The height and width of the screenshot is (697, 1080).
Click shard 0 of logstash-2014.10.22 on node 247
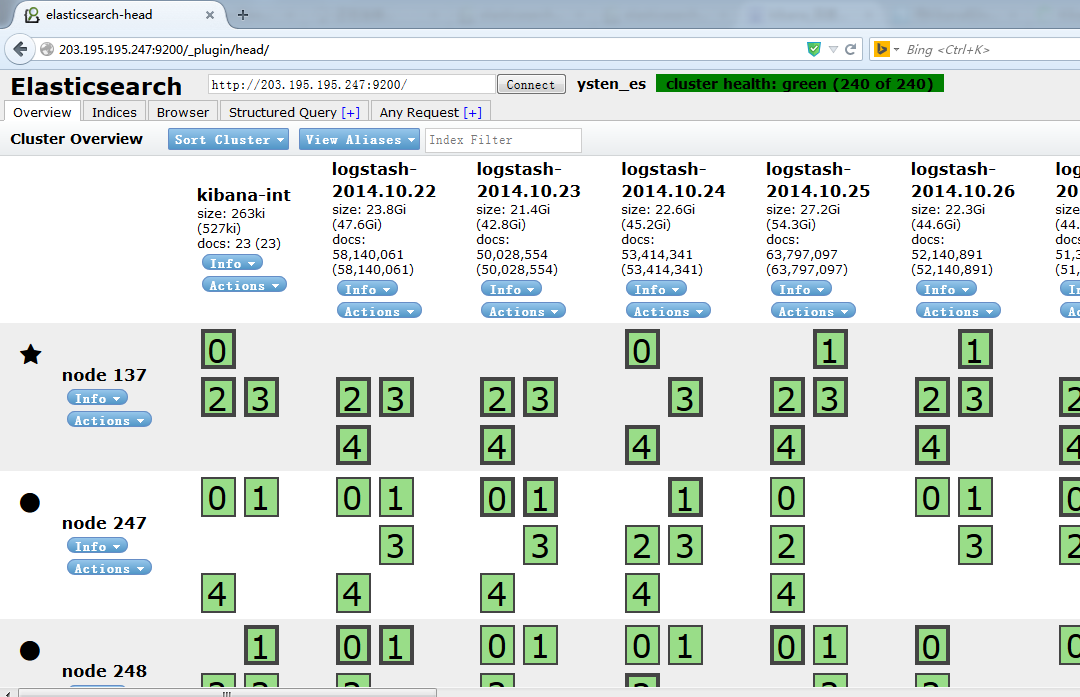coord(353,497)
